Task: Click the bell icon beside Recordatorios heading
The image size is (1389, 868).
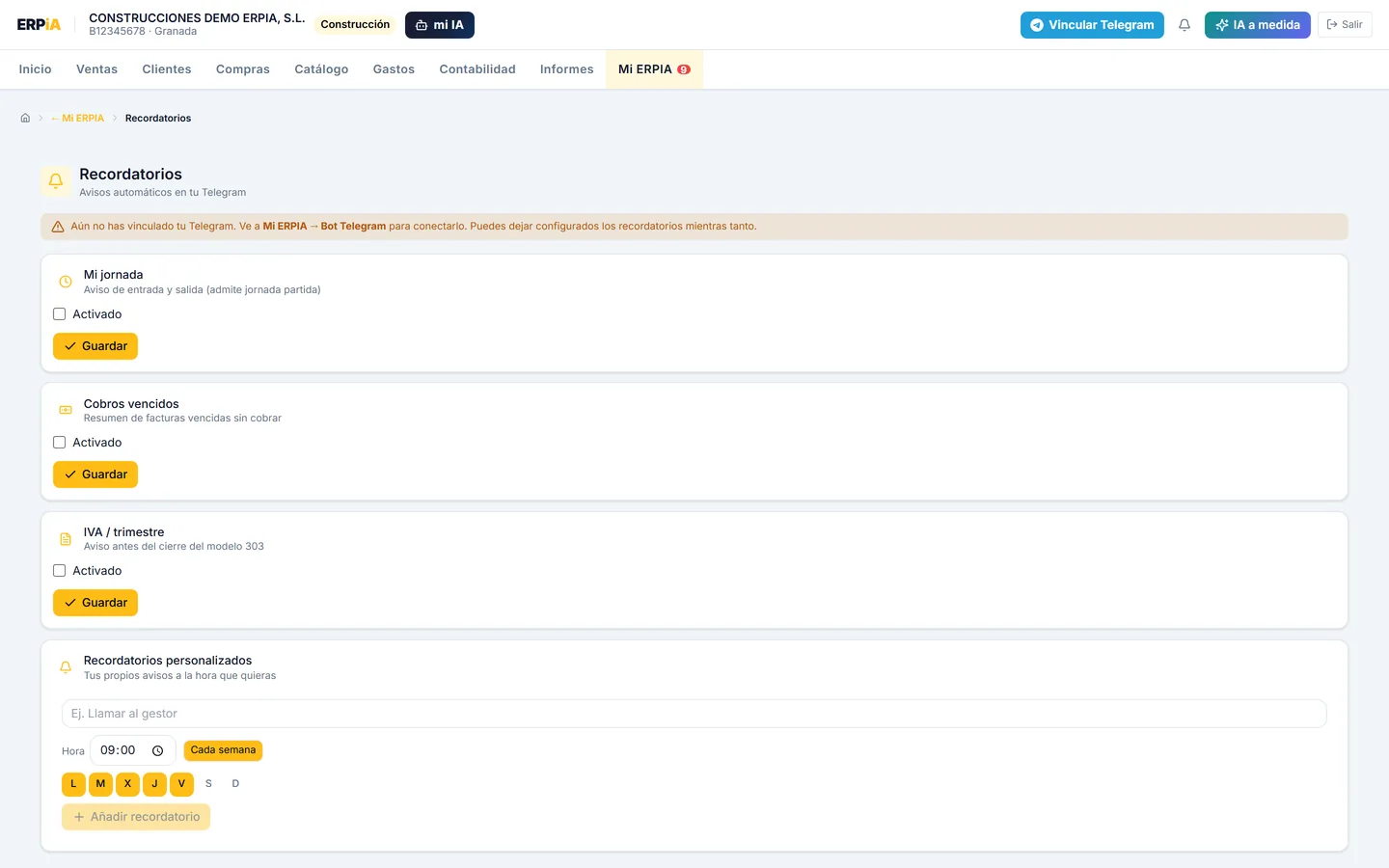Action: pos(56,180)
